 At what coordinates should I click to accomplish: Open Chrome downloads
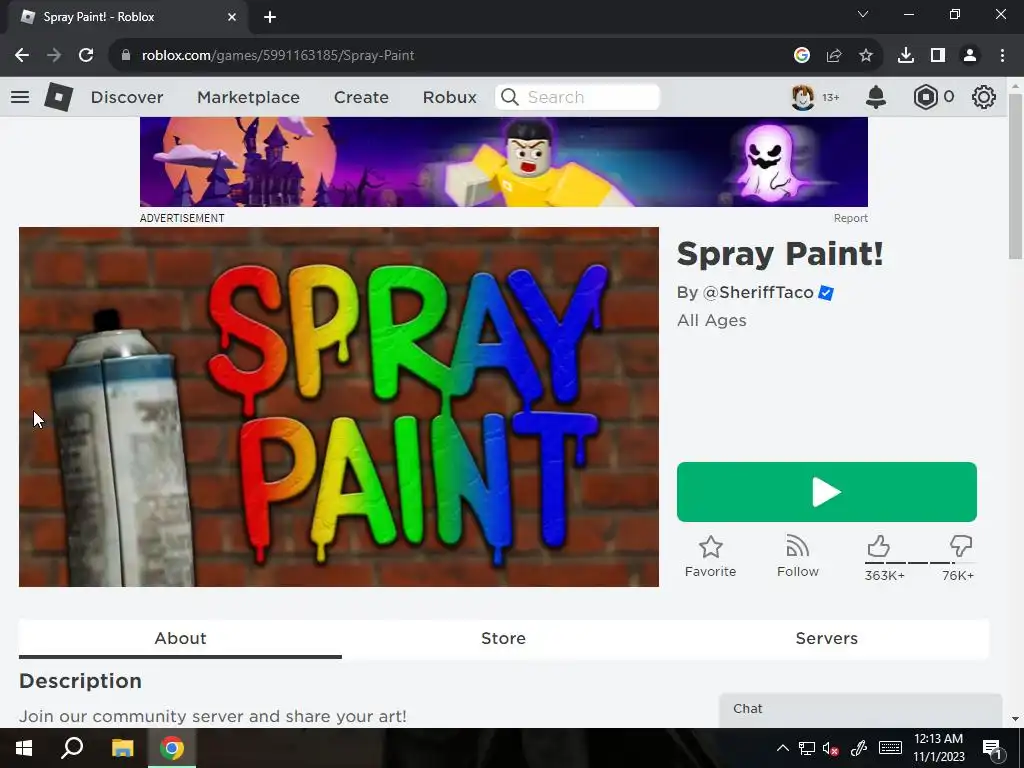[x=905, y=56]
